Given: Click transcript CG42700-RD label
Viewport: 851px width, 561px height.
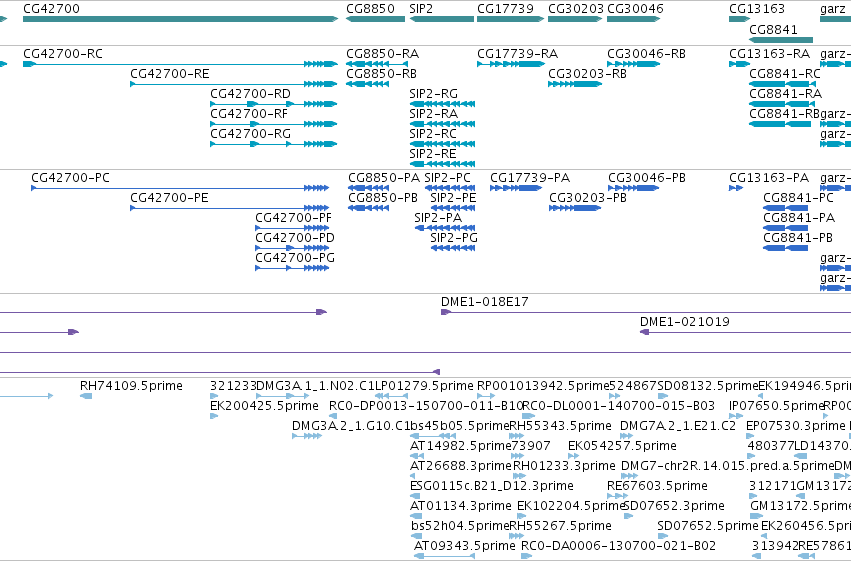Looking at the screenshot, I should pyautogui.click(x=250, y=94).
